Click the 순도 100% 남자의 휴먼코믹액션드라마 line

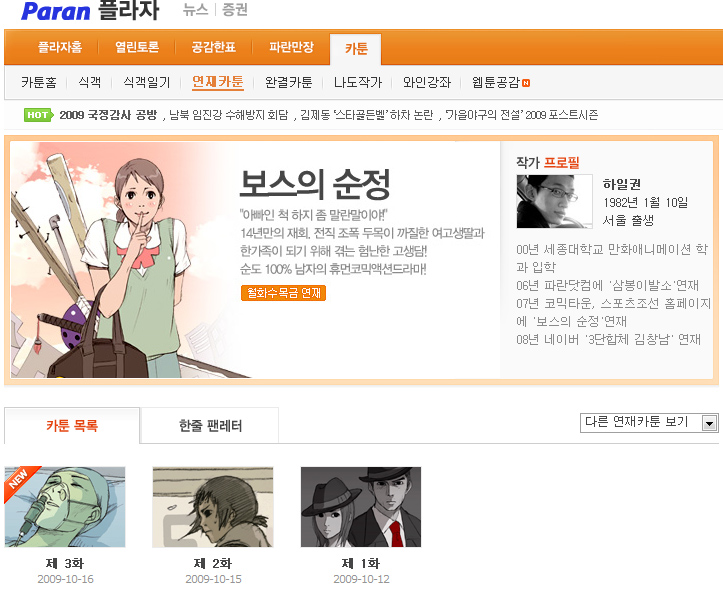point(333,269)
